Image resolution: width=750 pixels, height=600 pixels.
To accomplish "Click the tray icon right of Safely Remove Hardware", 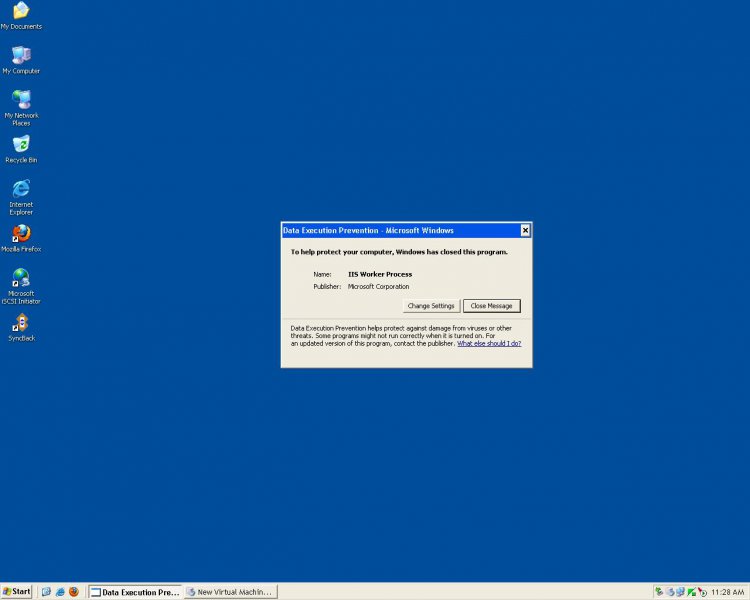I will [670, 592].
